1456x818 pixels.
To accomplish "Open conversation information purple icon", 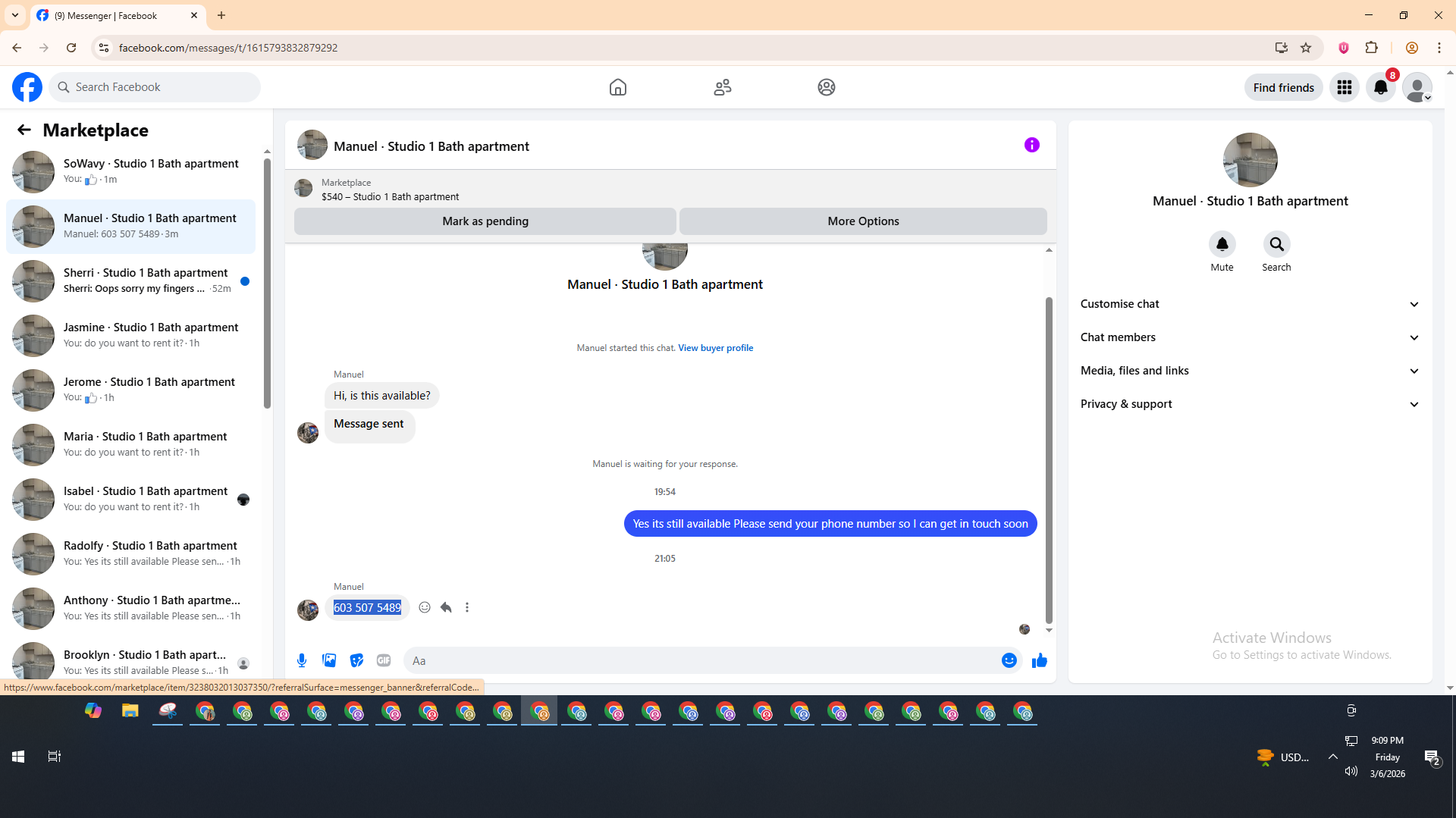I will 1032,145.
